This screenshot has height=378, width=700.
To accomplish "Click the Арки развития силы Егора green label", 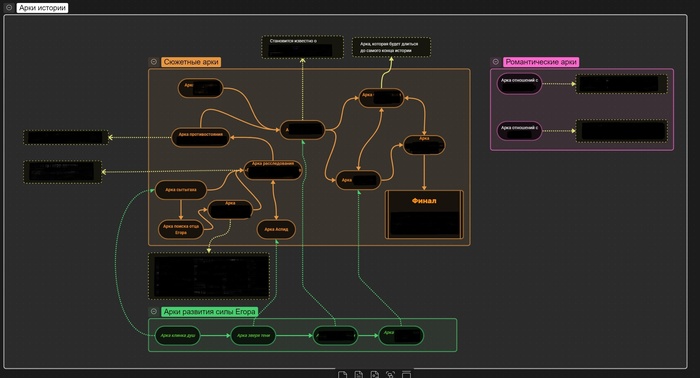I will 209,312.
